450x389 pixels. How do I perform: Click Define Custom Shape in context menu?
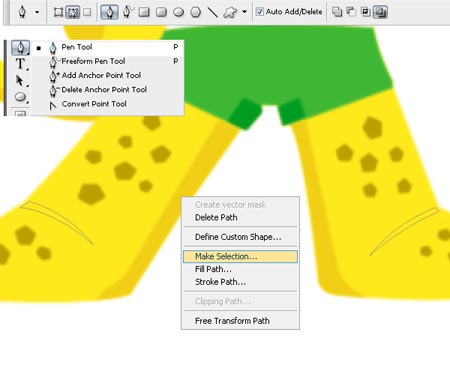pyautogui.click(x=240, y=237)
